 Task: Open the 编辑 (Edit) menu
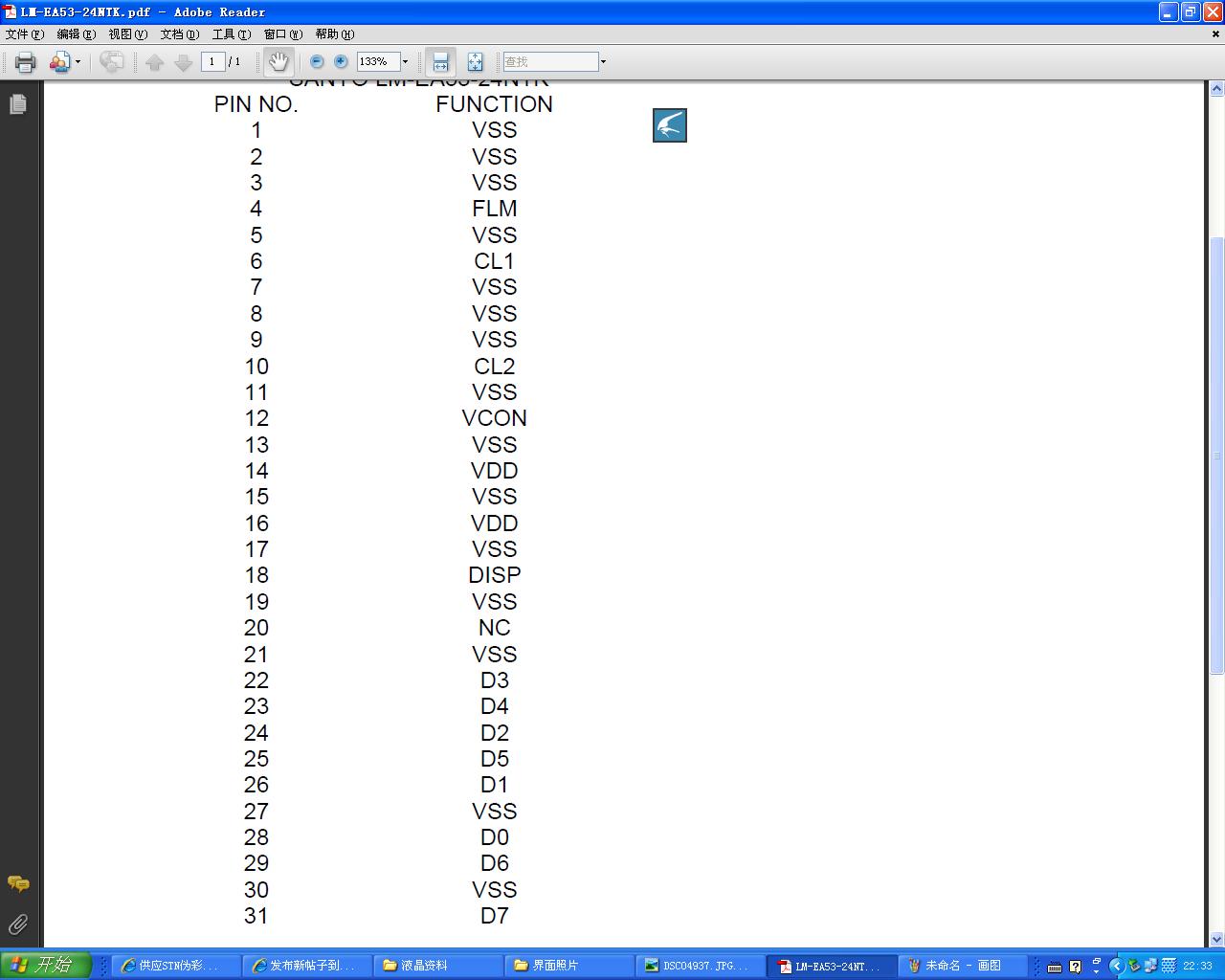(77, 34)
